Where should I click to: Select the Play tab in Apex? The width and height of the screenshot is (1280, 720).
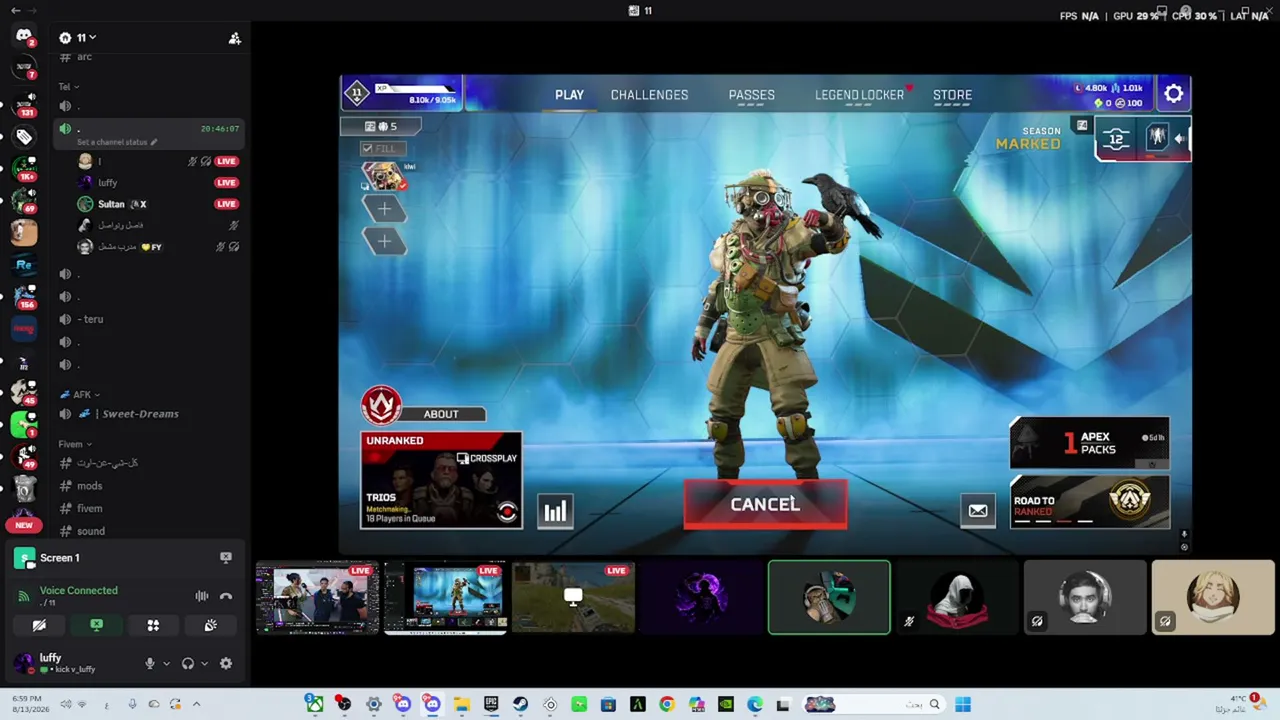569,95
